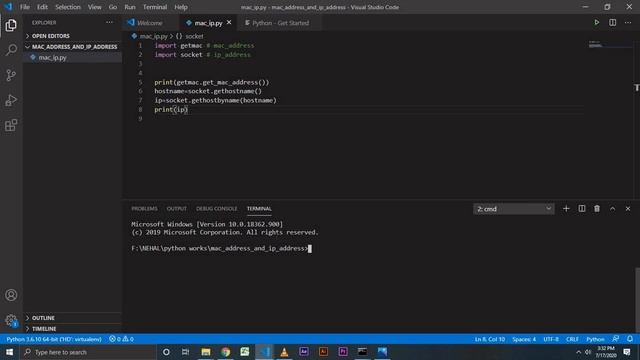The width and height of the screenshot is (640, 360).
Task: Click Python 3.6.10 interpreter in status bar
Action: 53,339
